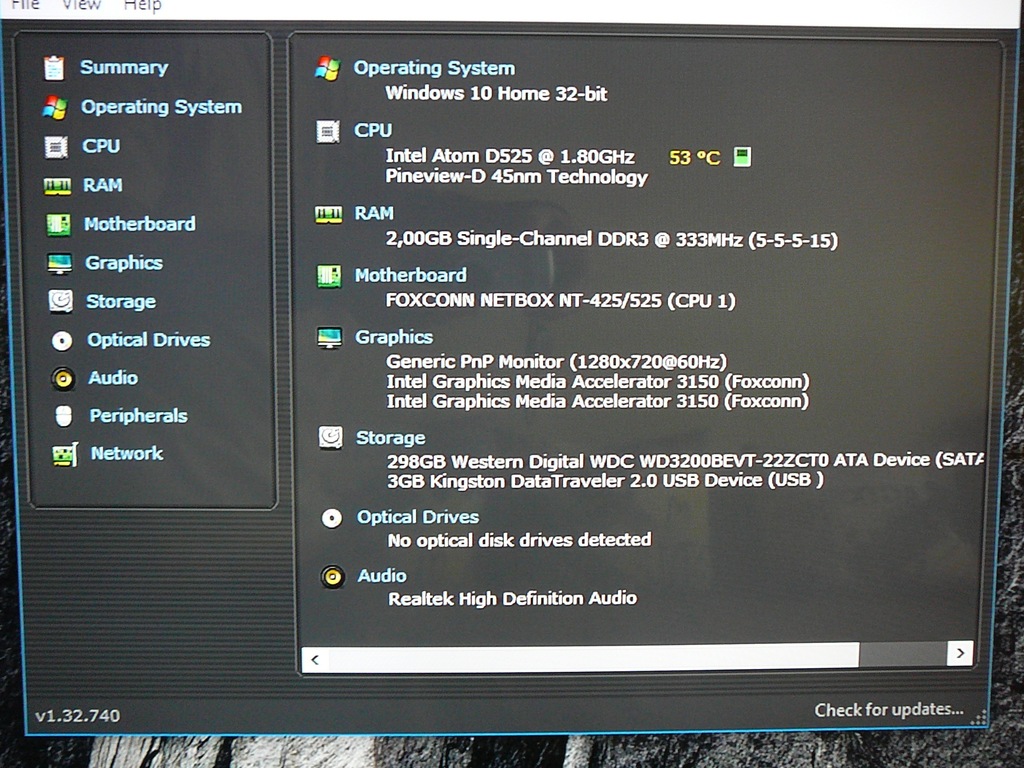Show the Graphics section in sidebar
1024x768 pixels.
pos(124,263)
